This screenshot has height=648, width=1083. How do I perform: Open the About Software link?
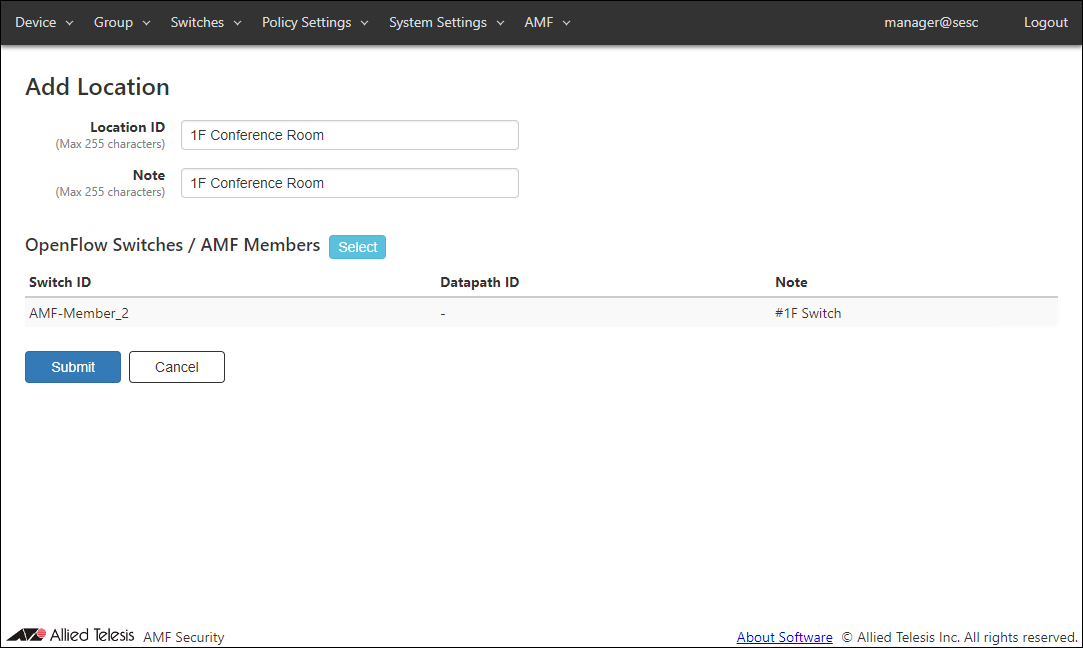point(784,637)
